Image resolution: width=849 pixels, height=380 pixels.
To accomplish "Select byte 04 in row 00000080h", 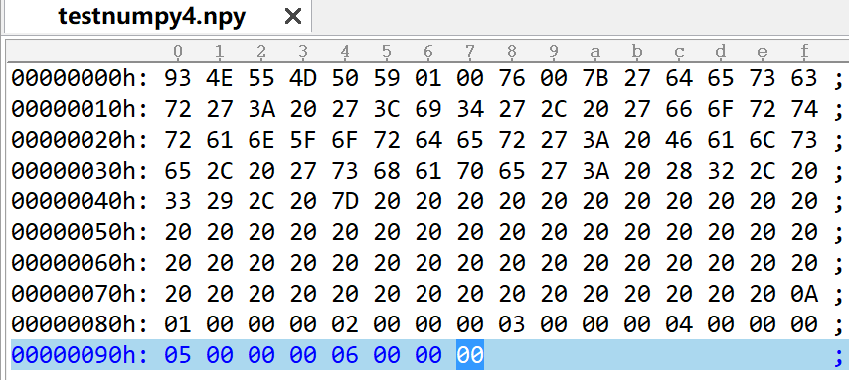I will (x=679, y=324).
